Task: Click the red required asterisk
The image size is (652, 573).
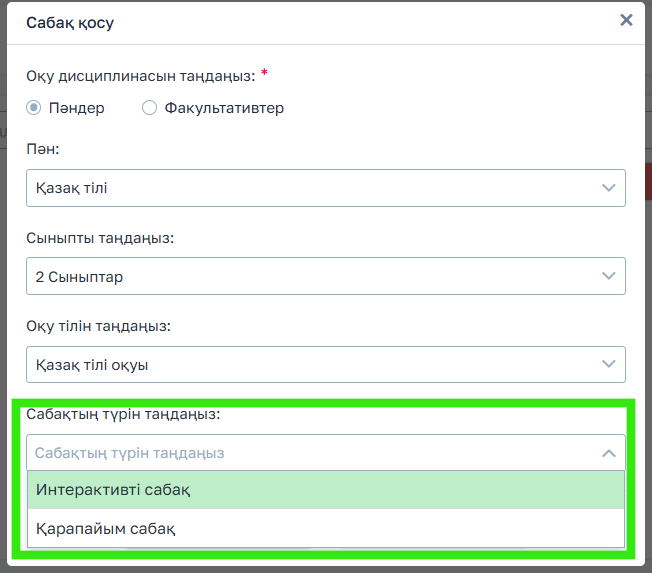Action: click(x=264, y=73)
